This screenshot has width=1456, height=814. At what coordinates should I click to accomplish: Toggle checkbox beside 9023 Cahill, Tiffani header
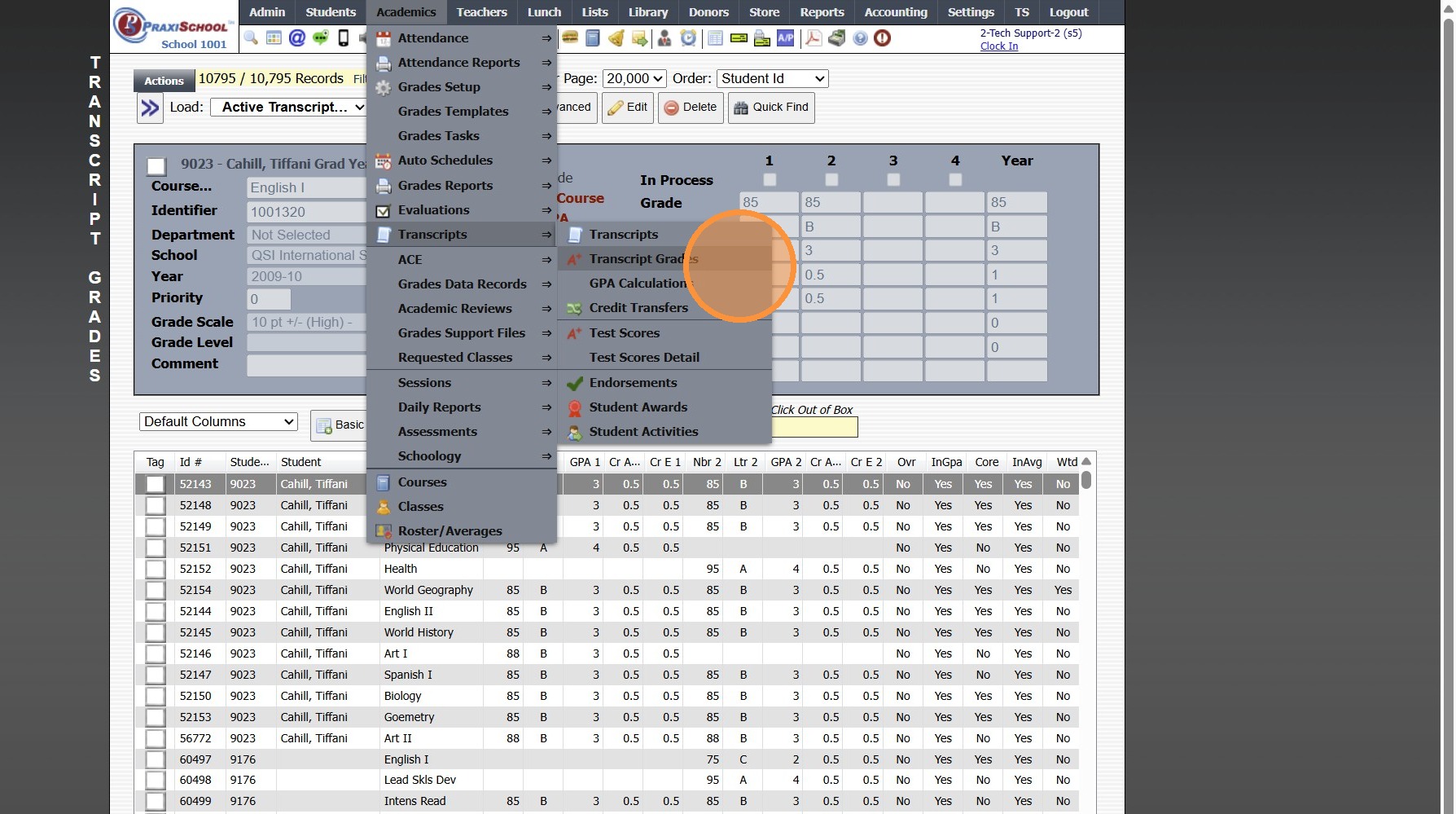point(156,166)
